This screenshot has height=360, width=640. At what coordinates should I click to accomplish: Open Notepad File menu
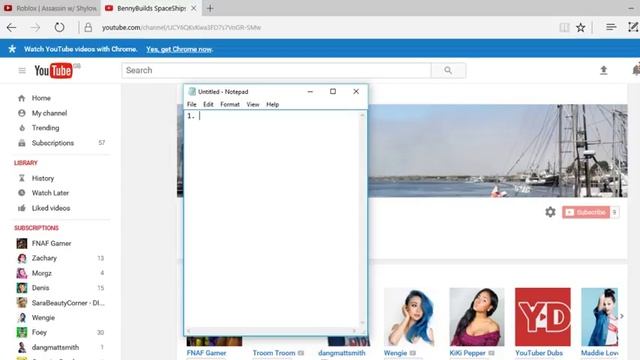pyautogui.click(x=191, y=104)
